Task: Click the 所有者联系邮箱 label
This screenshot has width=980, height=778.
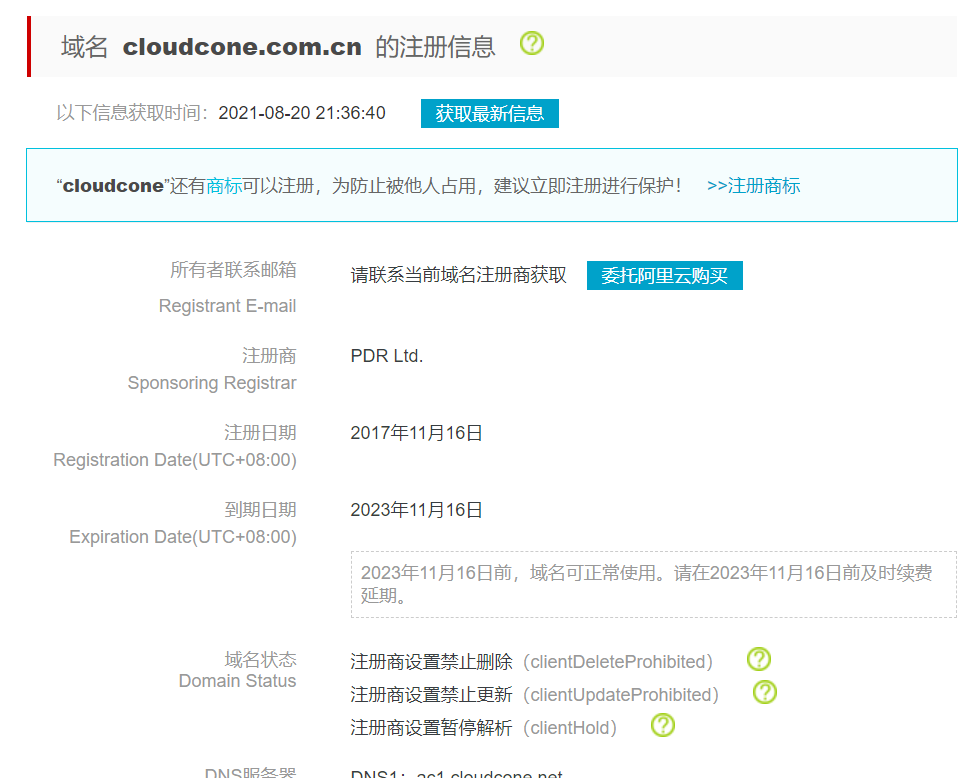Action: coord(233,270)
